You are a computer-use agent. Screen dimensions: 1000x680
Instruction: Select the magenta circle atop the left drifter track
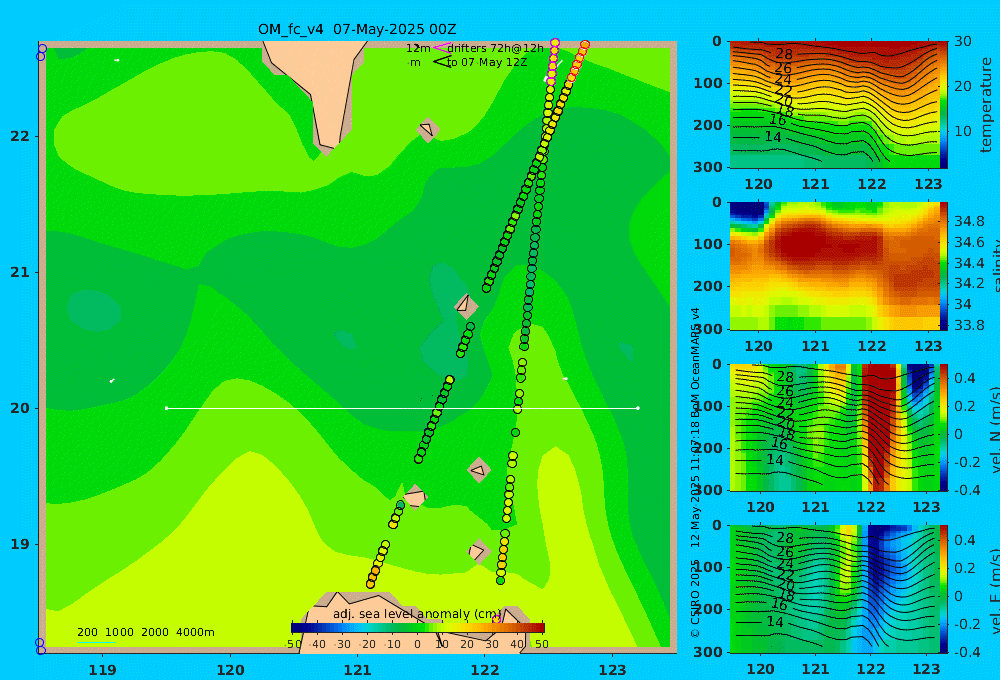[x=555, y=43]
